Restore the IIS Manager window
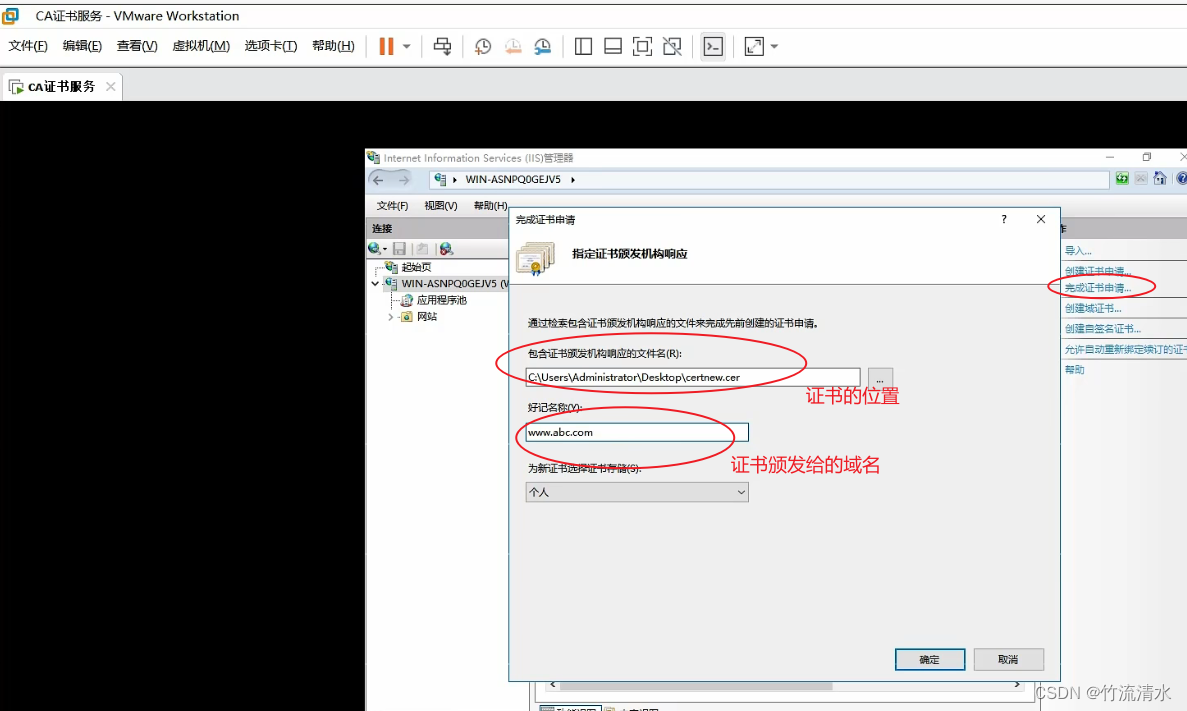 [x=1146, y=157]
